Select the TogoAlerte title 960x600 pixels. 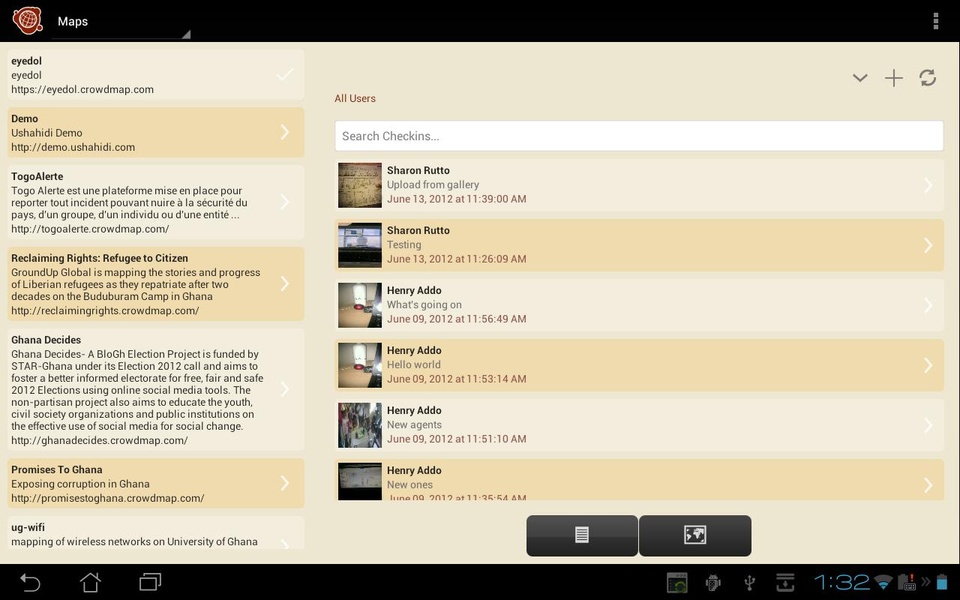point(37,176)
